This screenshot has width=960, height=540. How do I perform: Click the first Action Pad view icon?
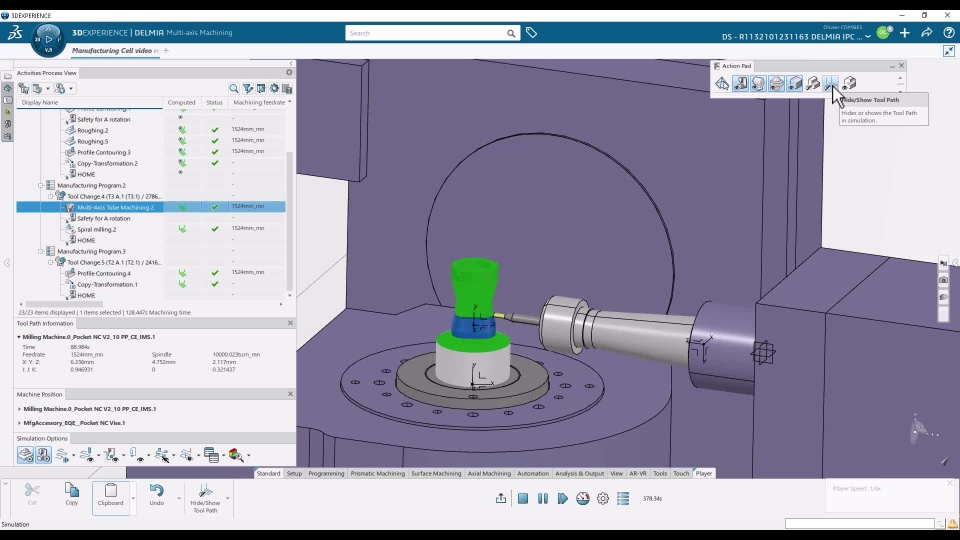(x=722, y=84)
